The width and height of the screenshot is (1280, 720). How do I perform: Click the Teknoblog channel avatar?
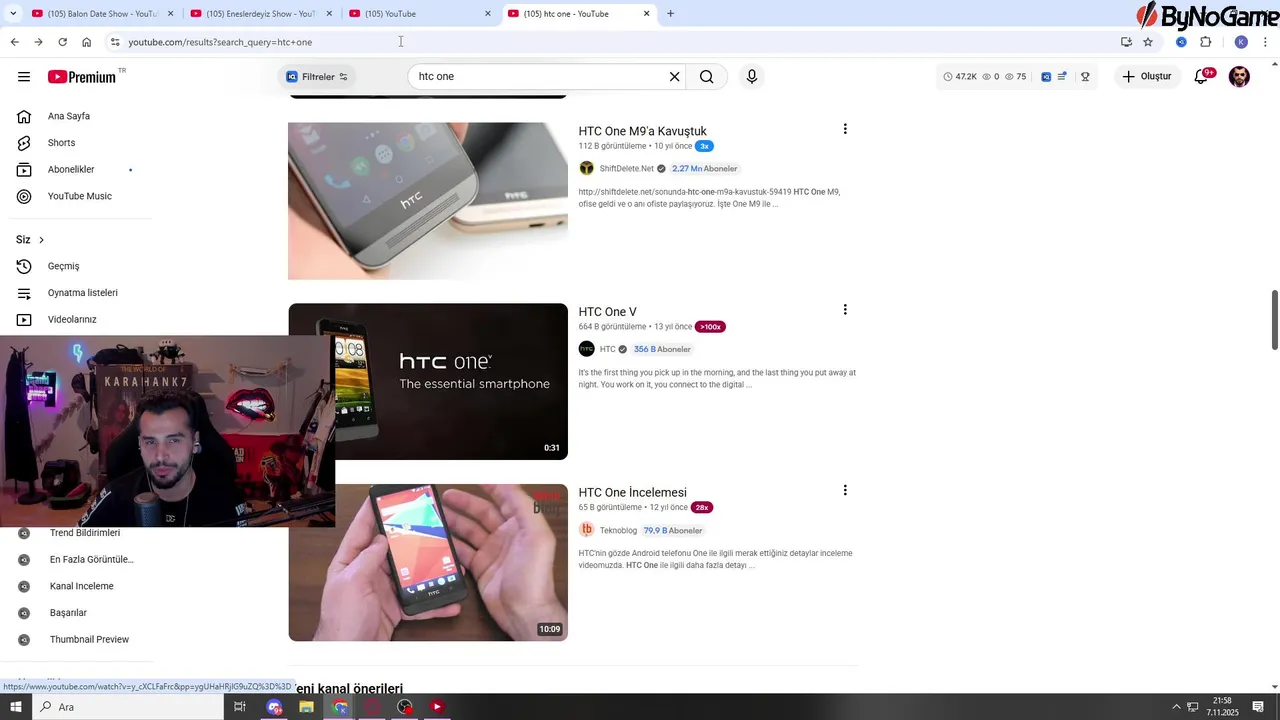(586, 530)
